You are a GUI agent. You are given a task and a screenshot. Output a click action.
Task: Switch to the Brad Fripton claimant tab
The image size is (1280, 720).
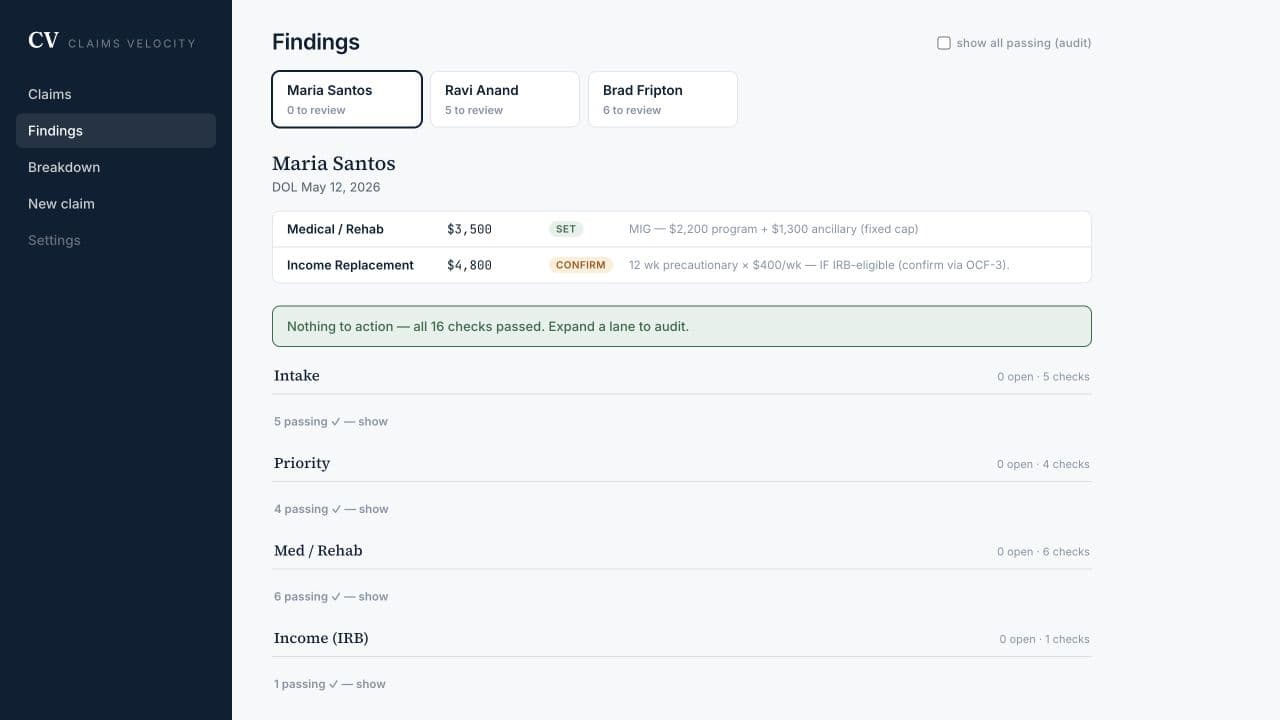663,99
